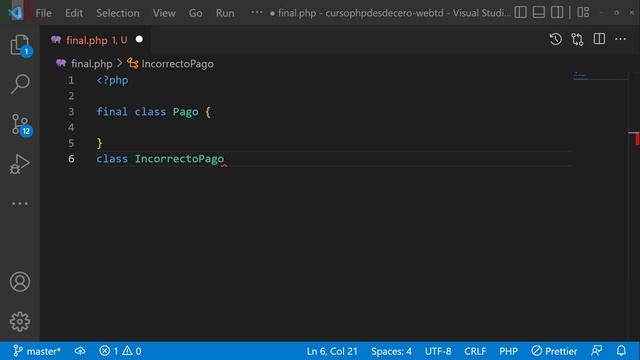This screenshot has height=360, width=640.
Task: Open notifications bell icon
Action: [621, 351]
